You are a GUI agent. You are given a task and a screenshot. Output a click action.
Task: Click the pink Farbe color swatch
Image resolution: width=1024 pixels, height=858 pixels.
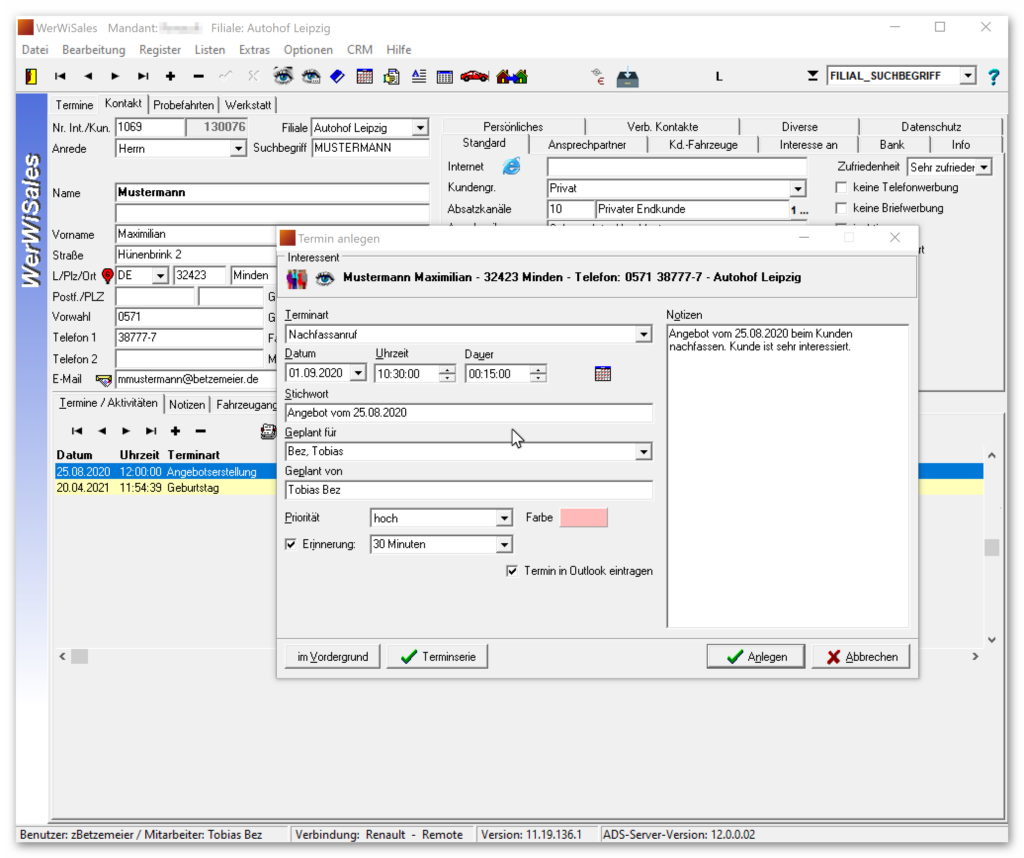(x=584, y=518)
